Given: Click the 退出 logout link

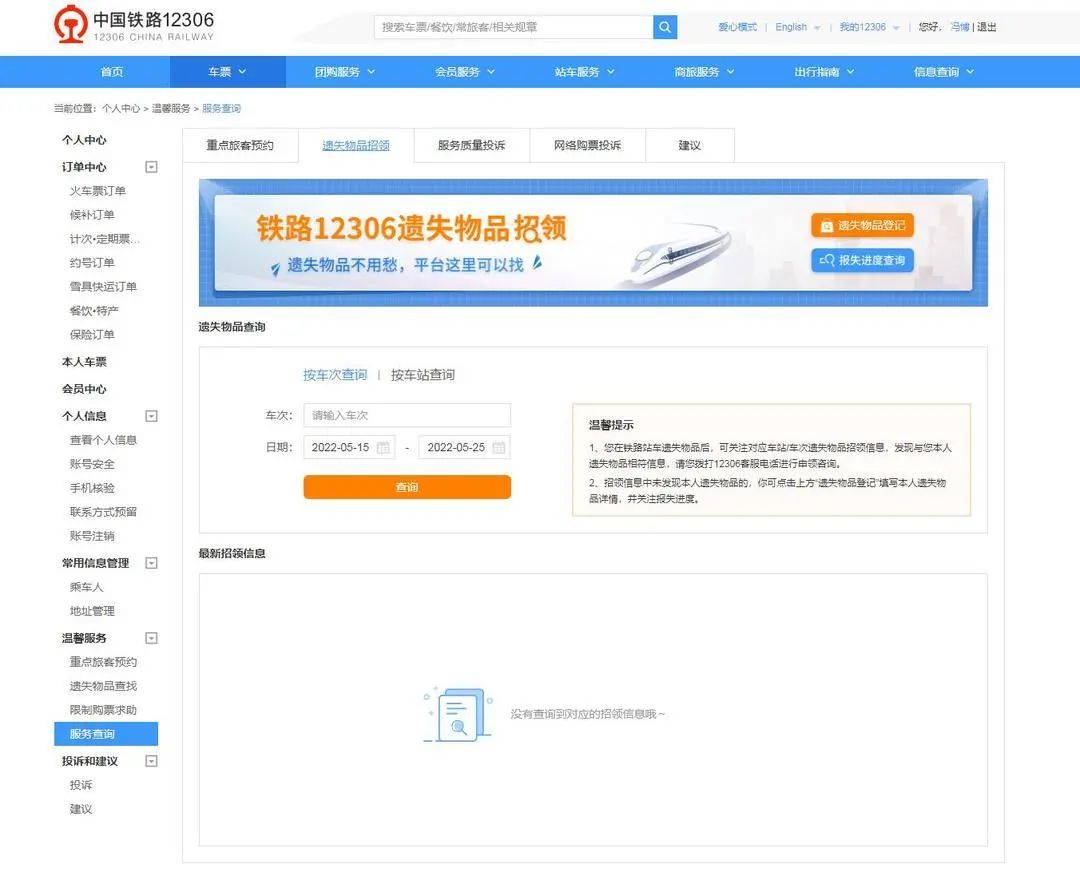Looking at the screenshot, I should click(x=986, y=27).
